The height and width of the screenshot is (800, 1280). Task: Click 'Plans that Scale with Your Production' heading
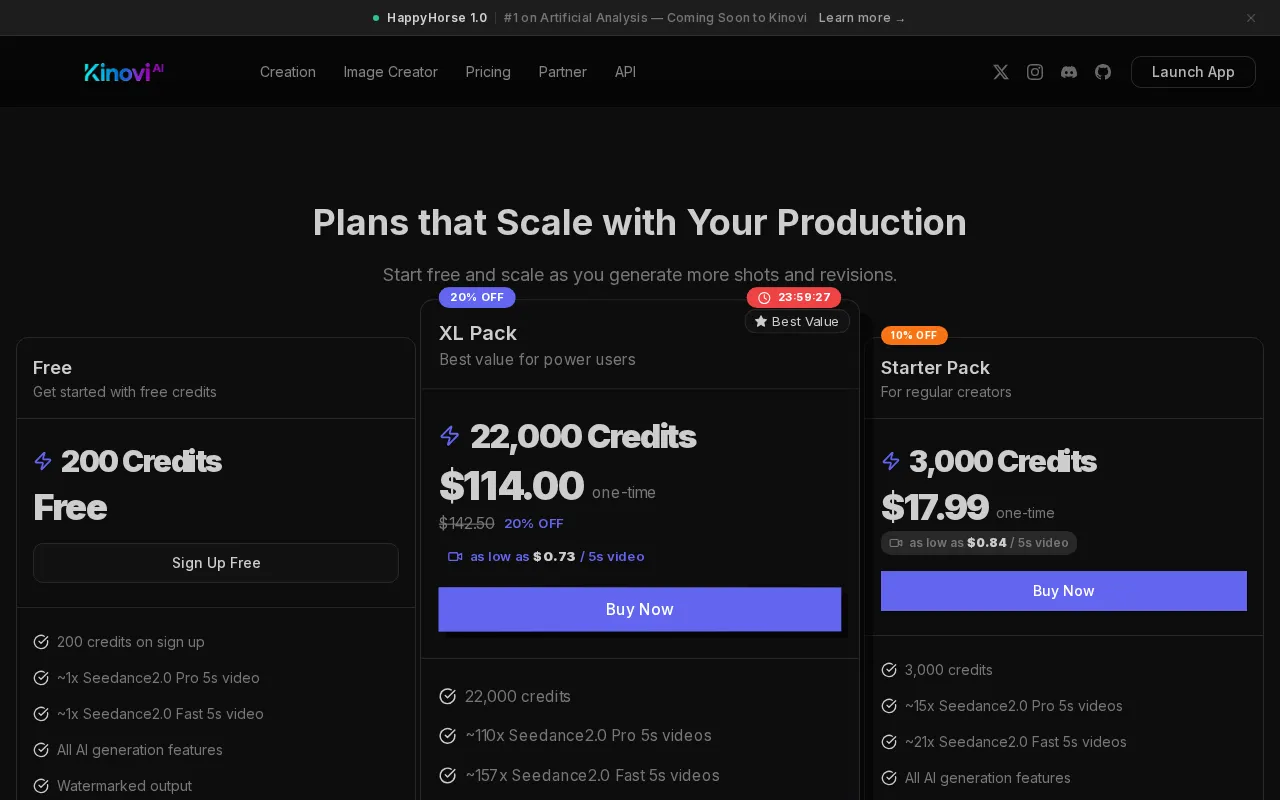640,222
